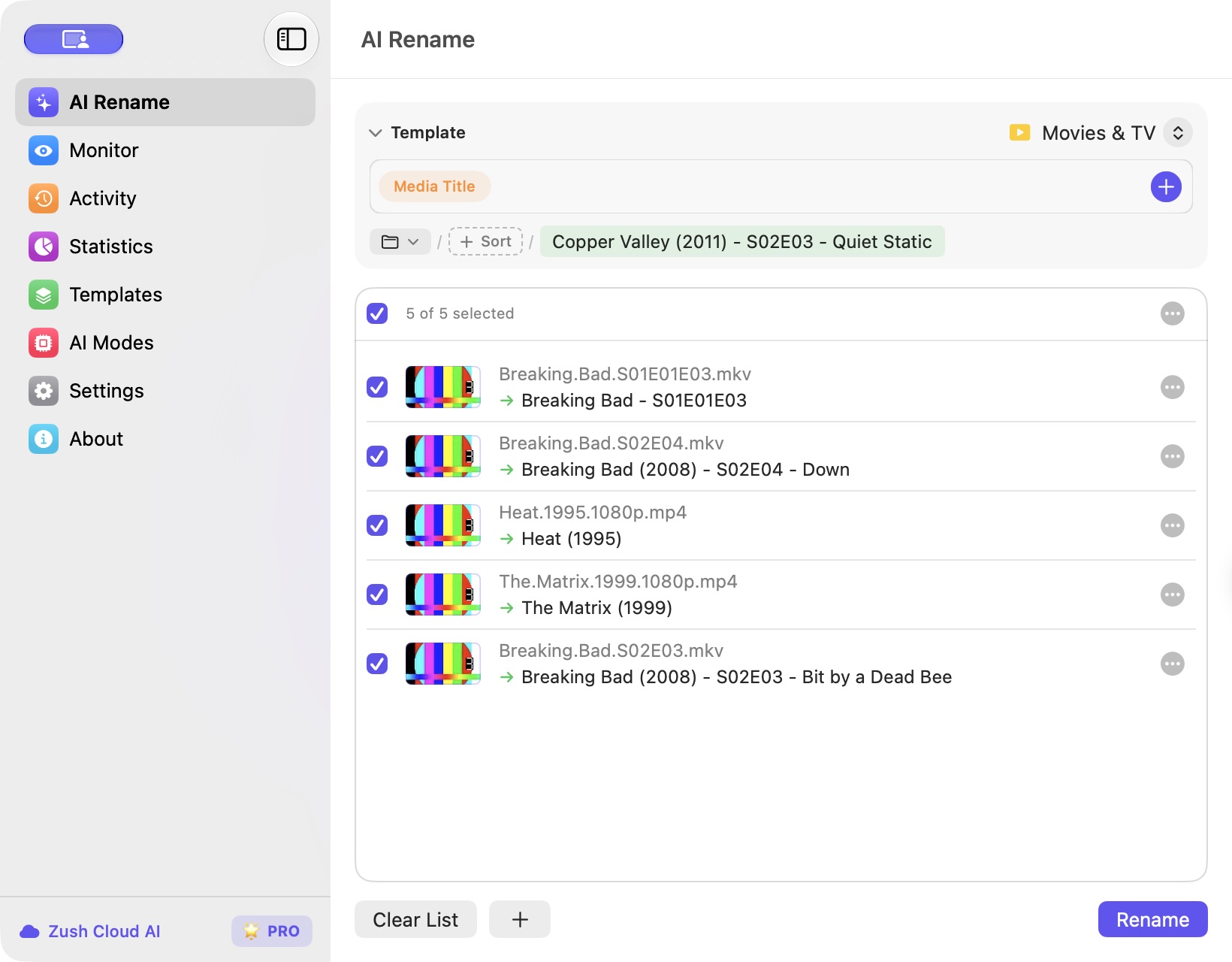Screen dimensions: 1232x962
Task: Click the Clear List button
Action: [415, 919]
